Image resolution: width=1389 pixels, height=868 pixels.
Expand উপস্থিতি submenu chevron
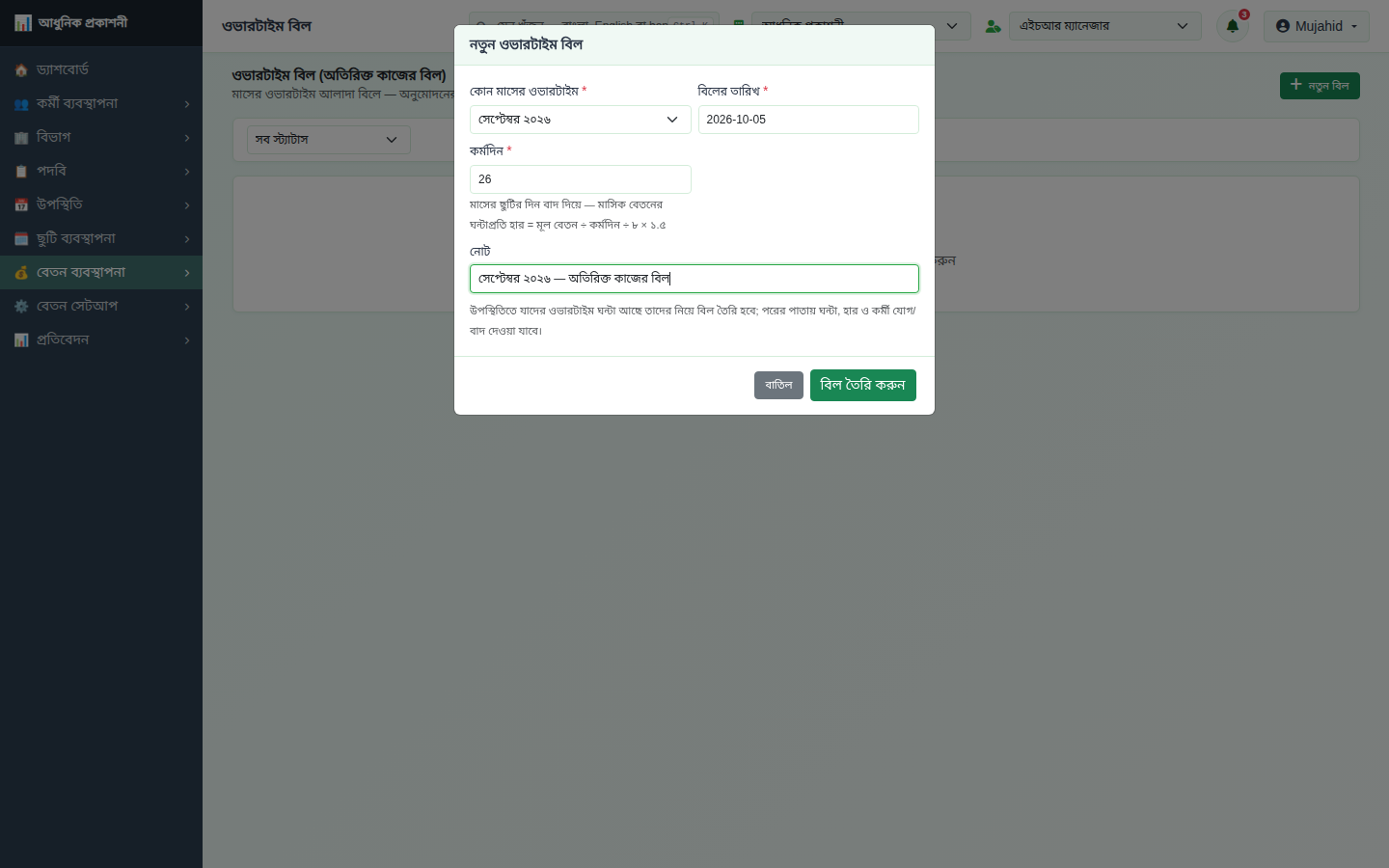(187, 205)
